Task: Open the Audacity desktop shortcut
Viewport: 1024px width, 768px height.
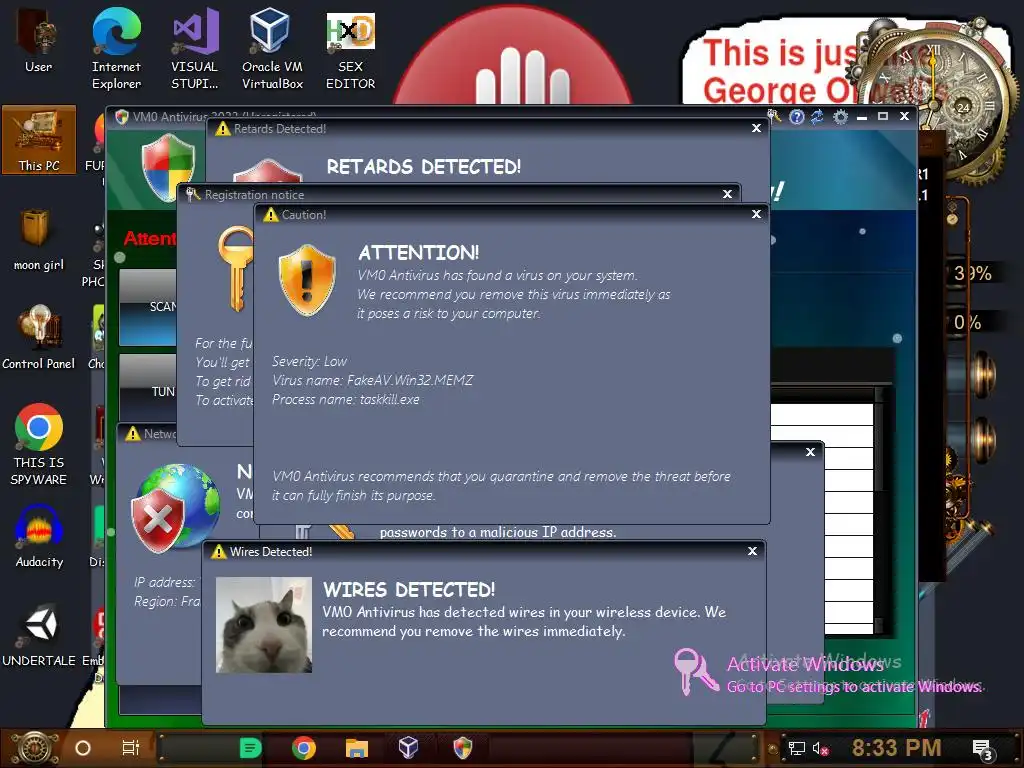Action: [39, 536]
